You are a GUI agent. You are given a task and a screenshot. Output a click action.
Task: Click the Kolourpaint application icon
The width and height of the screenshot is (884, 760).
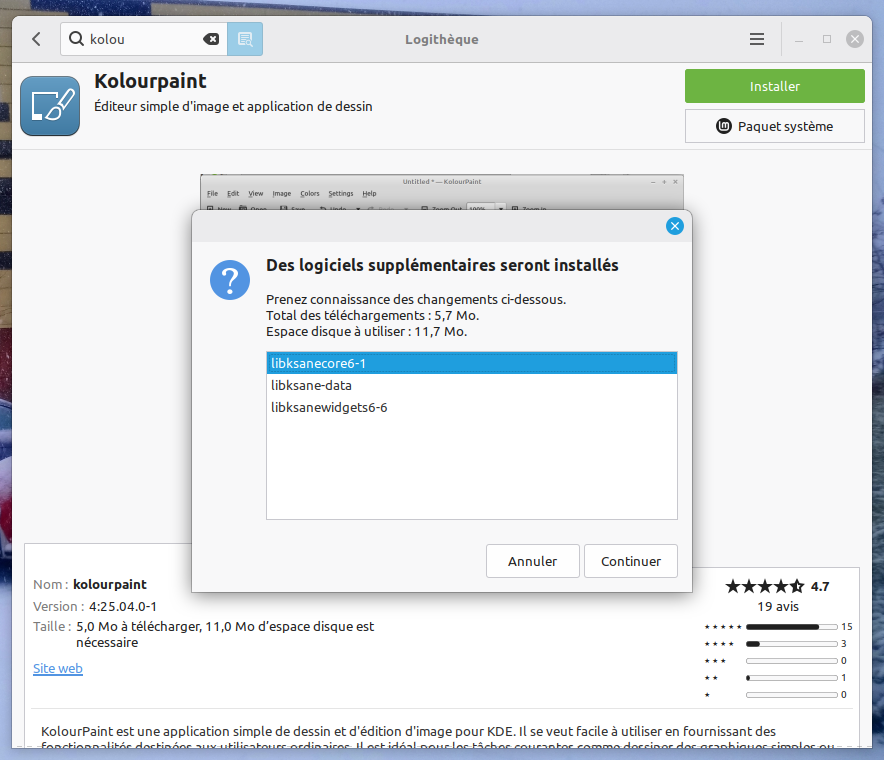pos(50,106)
